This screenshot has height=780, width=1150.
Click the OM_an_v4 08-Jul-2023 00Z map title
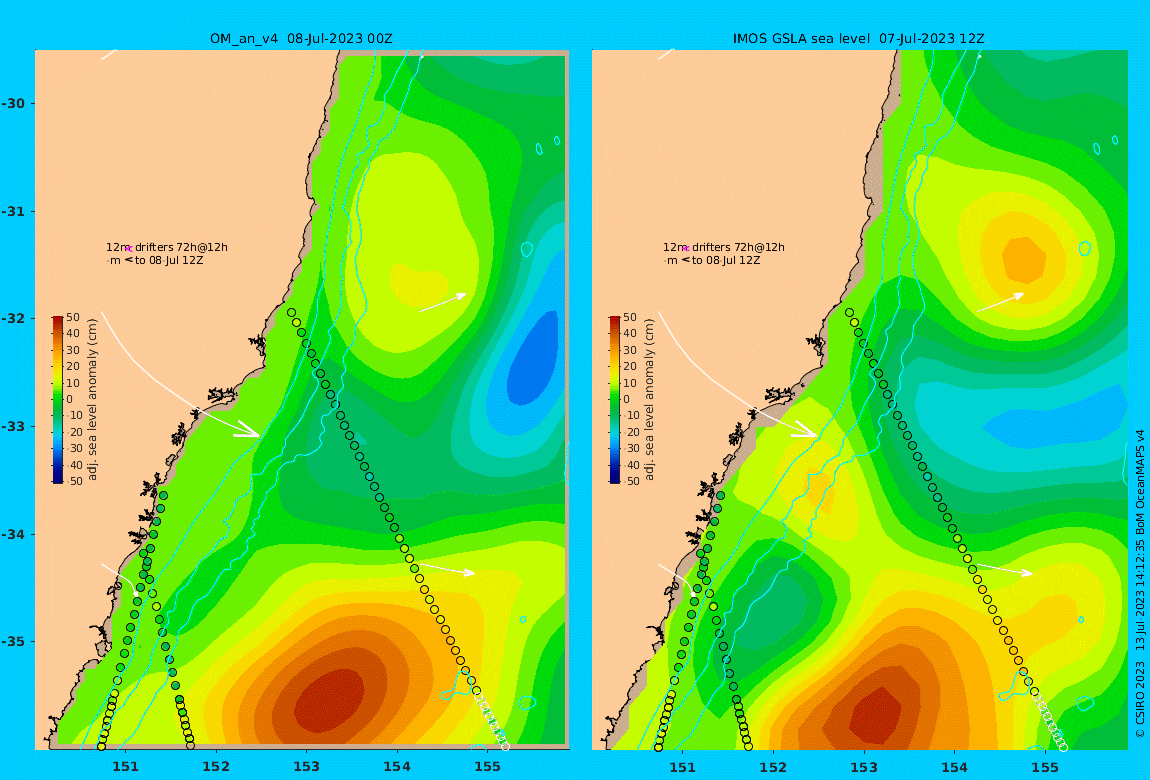(x=301, y=39)
